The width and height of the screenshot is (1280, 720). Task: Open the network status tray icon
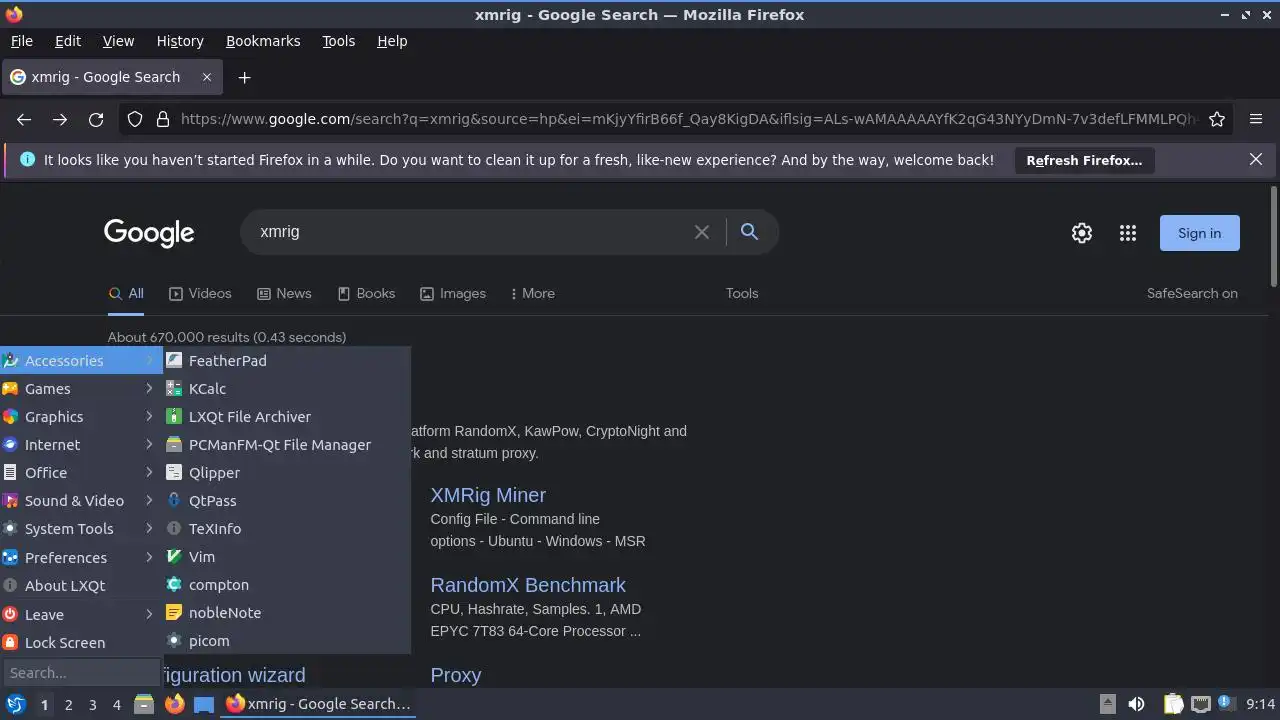coord(1201,704)
